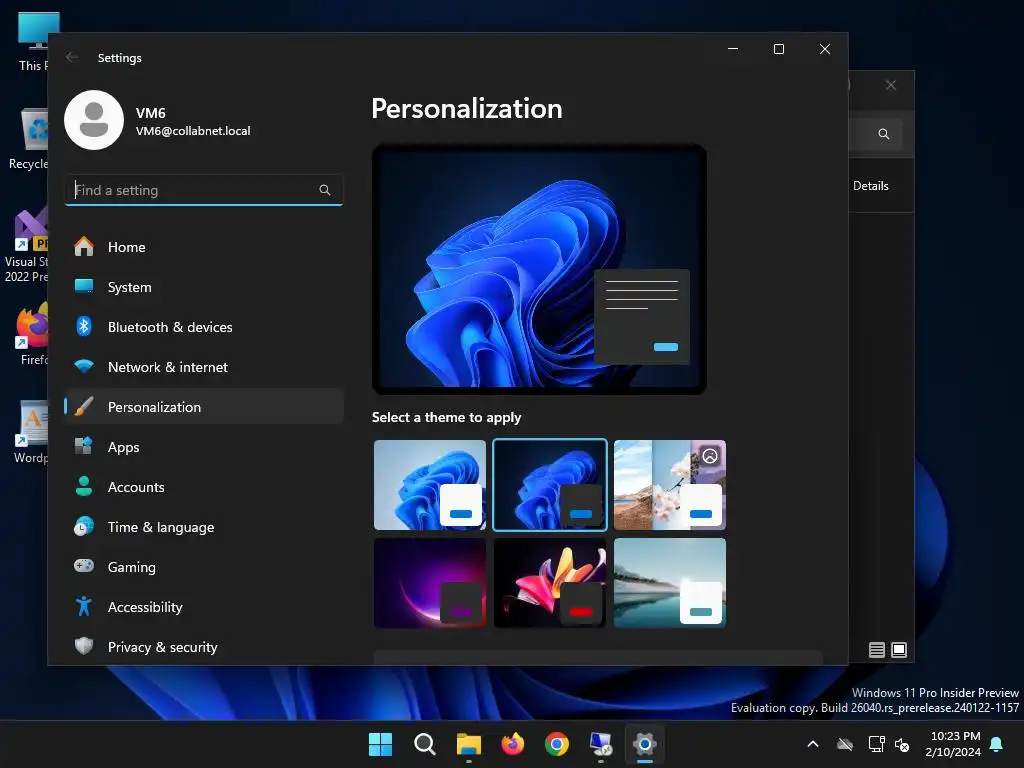Click the Accounts person icon
This screenshot has width=1024, height=768.
click(x=84, y=486)
